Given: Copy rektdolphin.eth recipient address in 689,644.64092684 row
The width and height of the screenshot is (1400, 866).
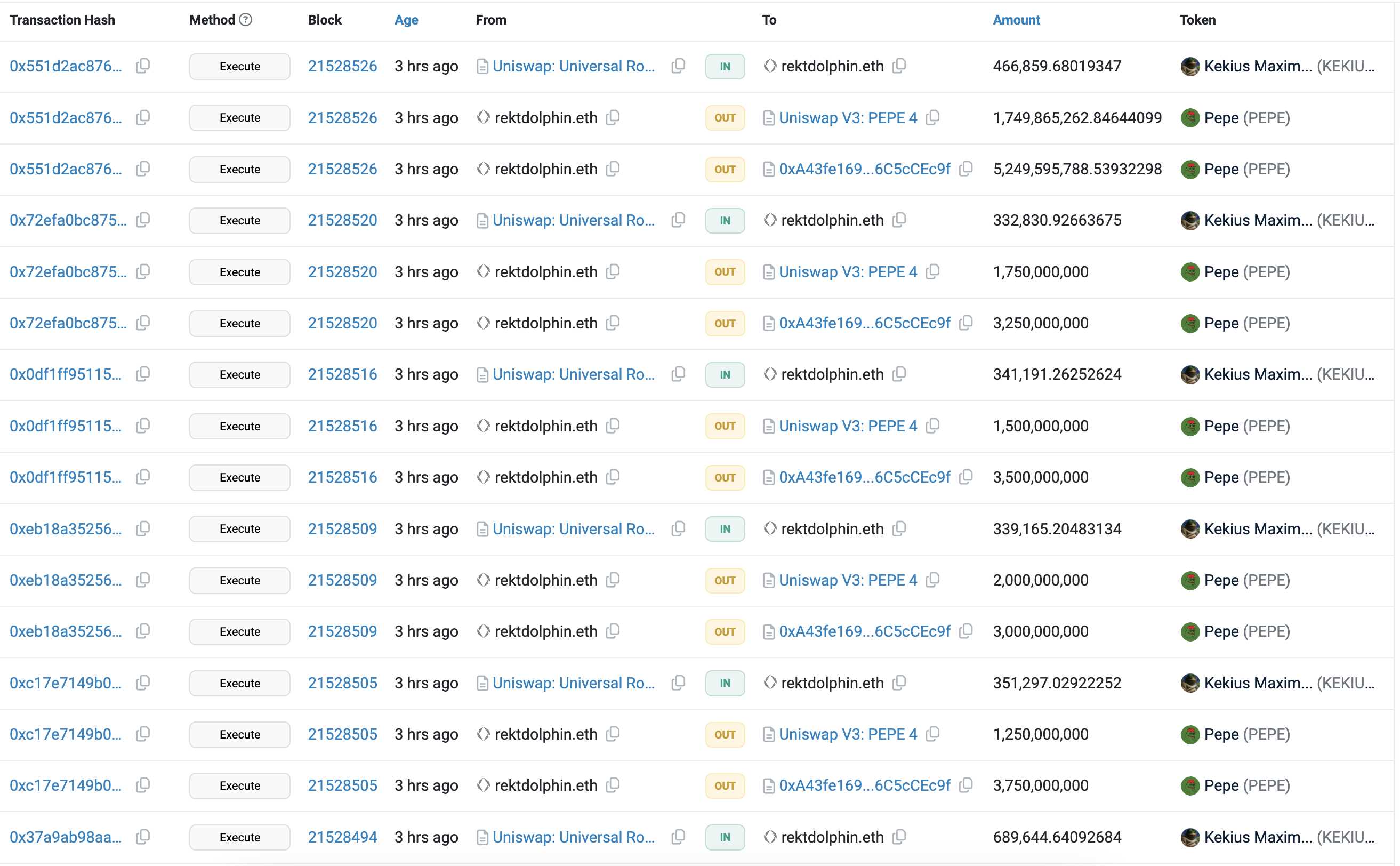Looking at the screenshot, I should tap(899, 837).
